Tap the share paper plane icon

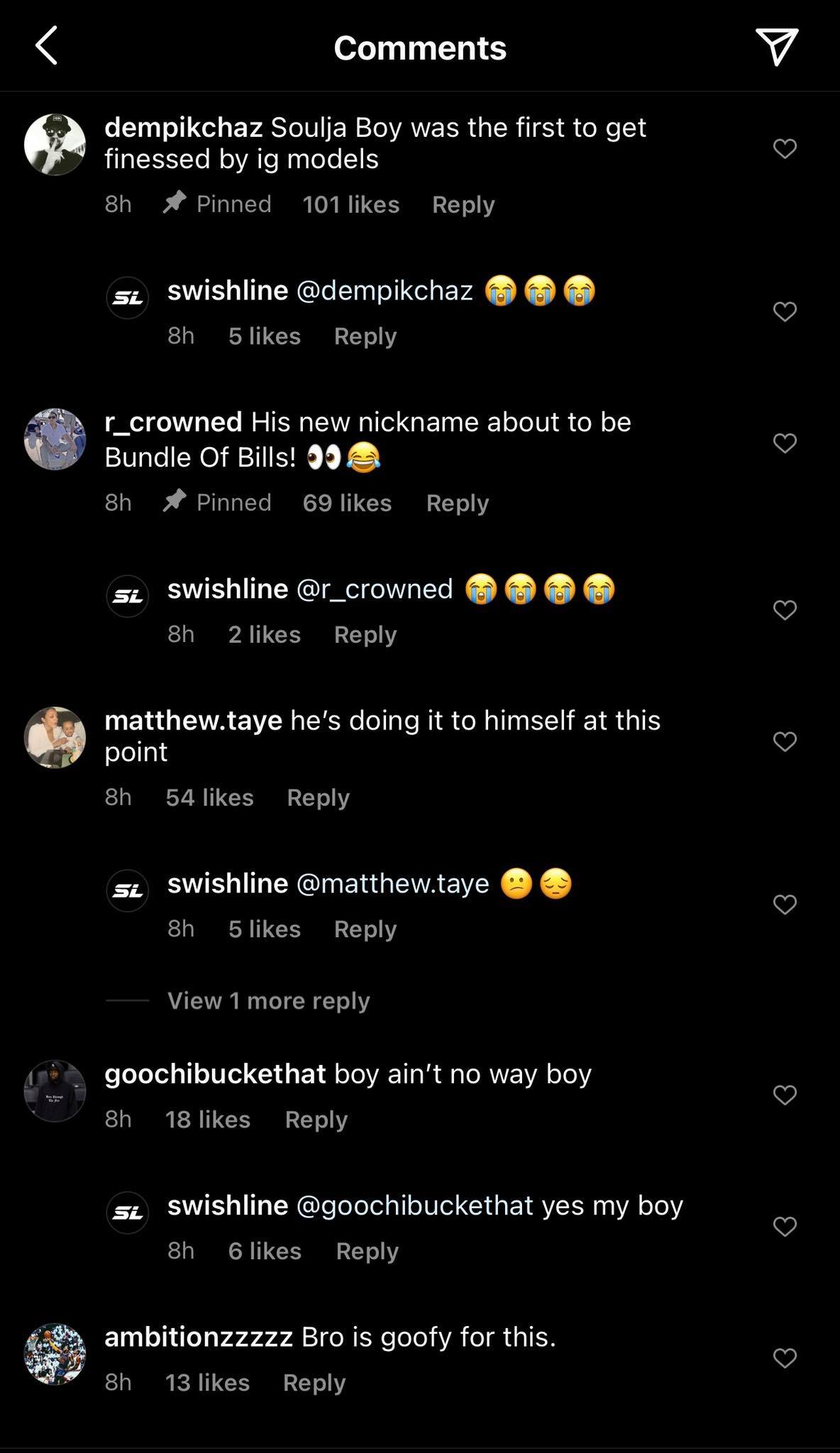tap(777, 47)
